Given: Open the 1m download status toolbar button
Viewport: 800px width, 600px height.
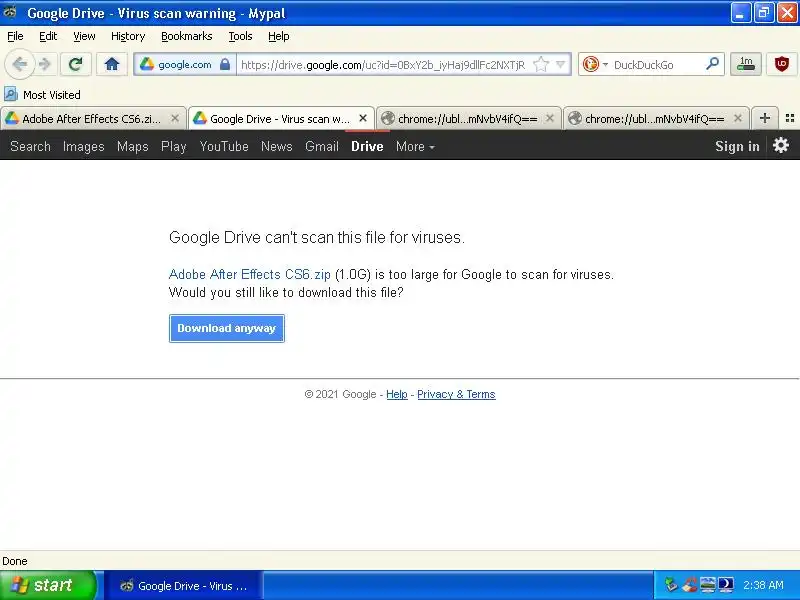Looking at the screenshot, I should click(745, 64).
